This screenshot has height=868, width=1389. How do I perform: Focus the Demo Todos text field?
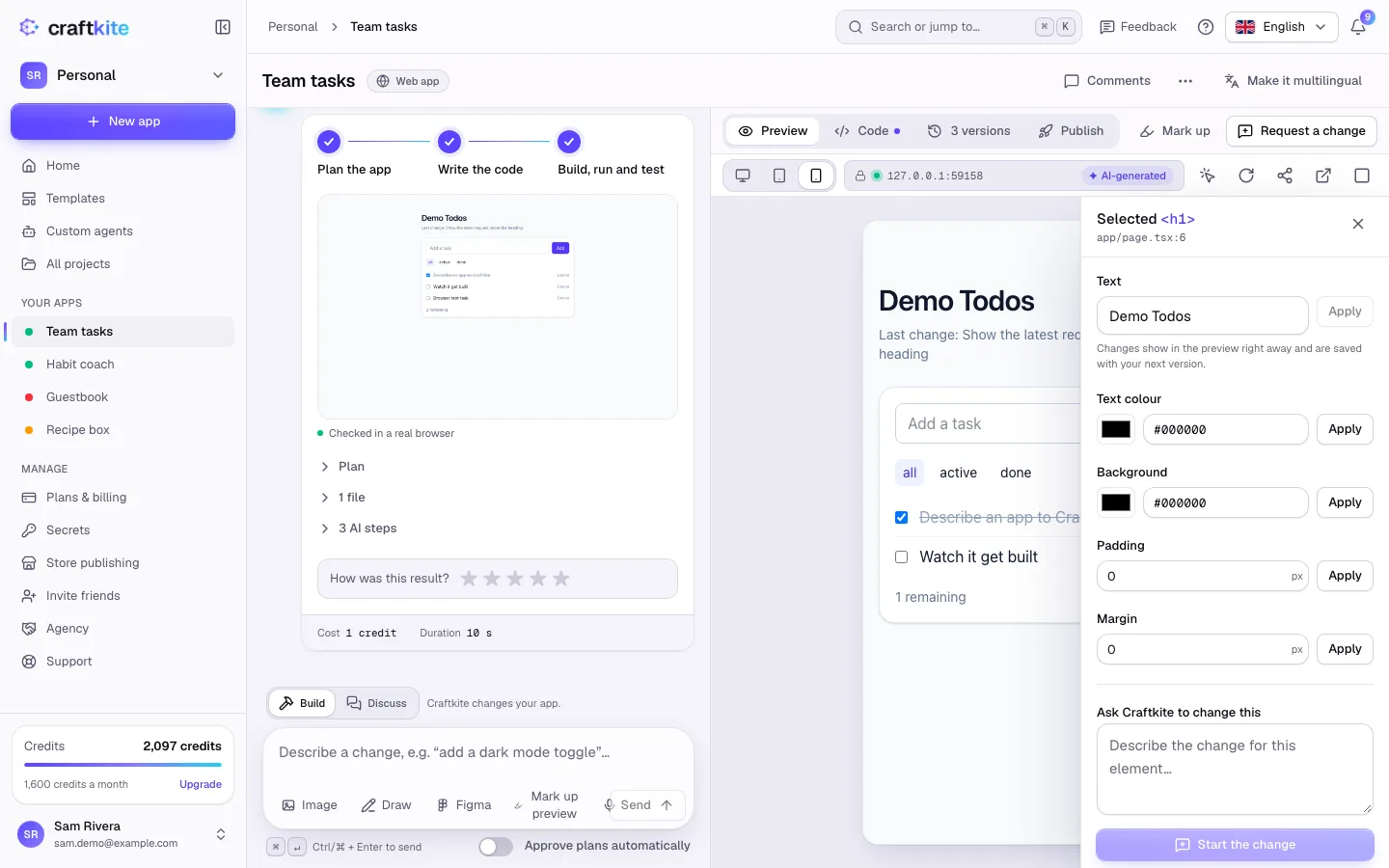pyautogui.click(x=1202, y=316)
